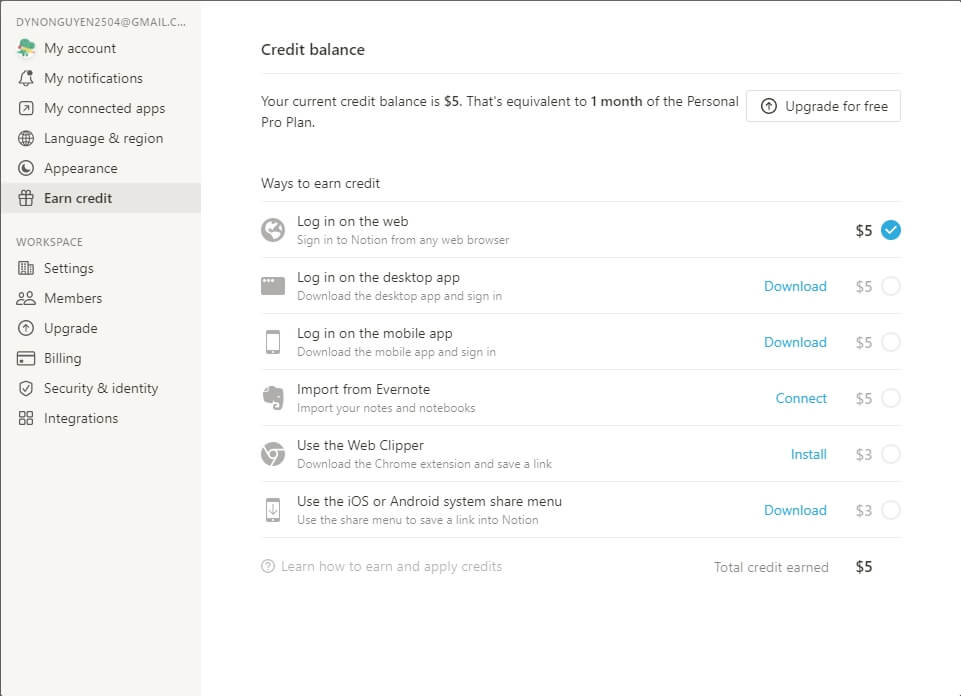Click the credit card icon beside Billing
The height and width of the screenshot is (696, 961).
26,358
